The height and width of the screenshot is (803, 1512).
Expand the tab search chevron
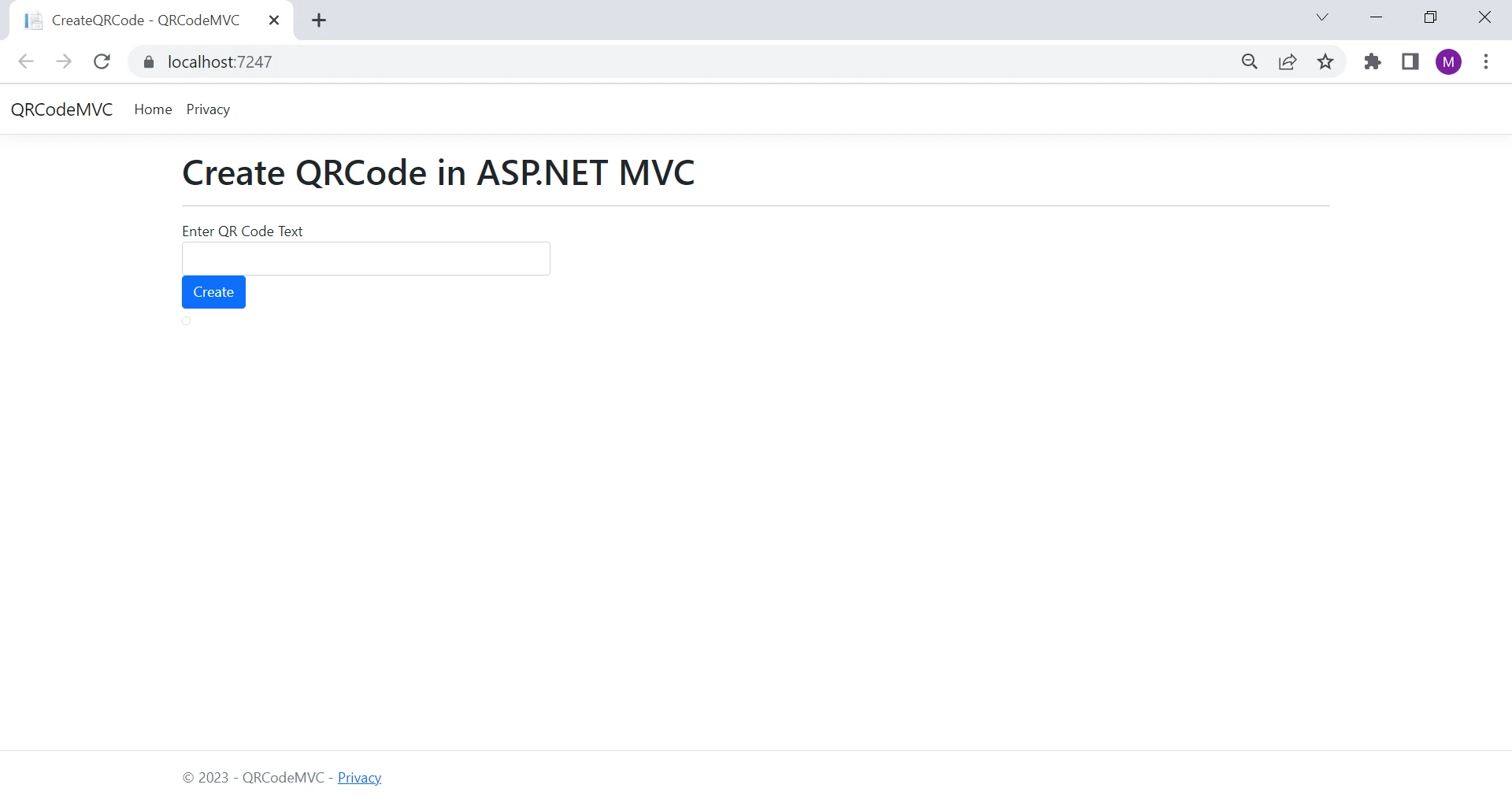coord(1323,17)
